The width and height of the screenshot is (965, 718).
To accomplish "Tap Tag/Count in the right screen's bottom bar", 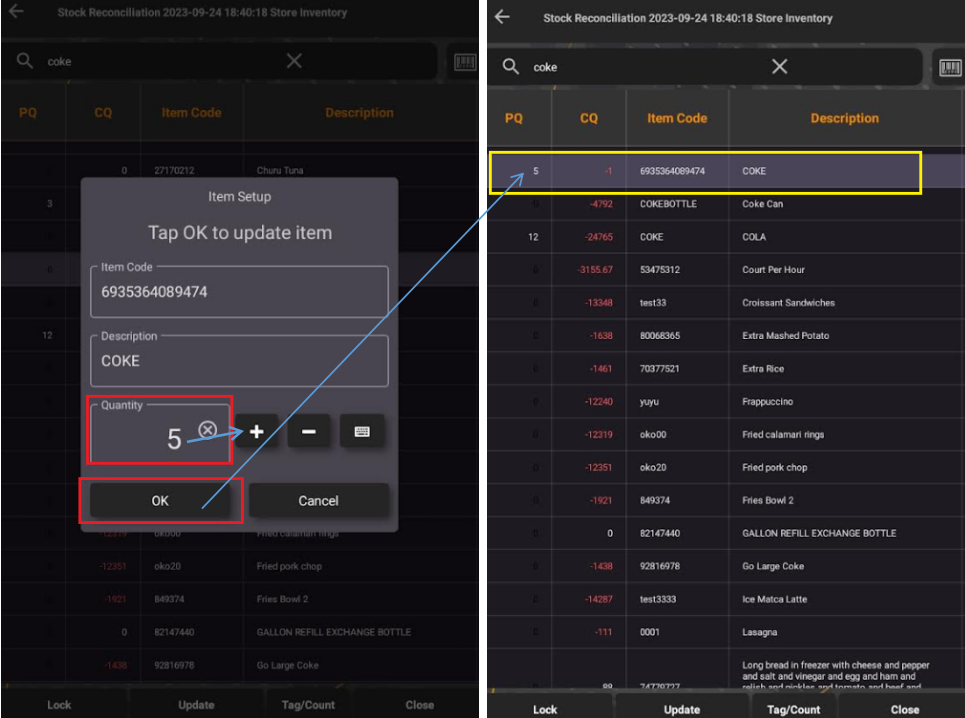I will [793, 709].
